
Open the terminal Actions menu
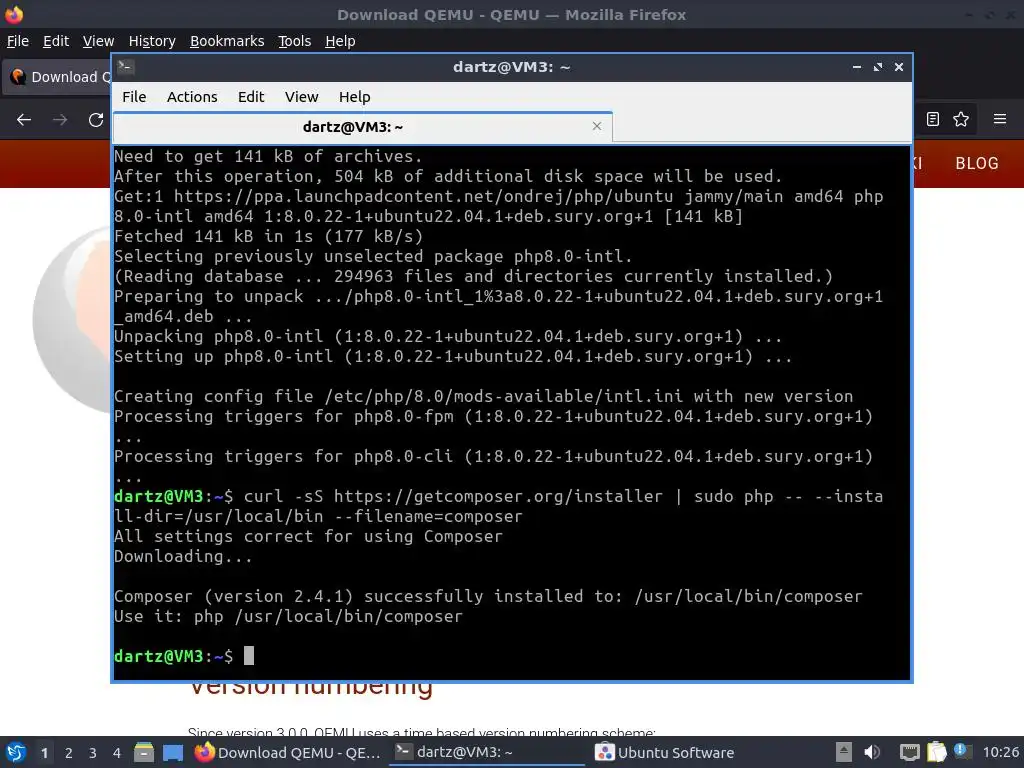(x=192, y=97)
